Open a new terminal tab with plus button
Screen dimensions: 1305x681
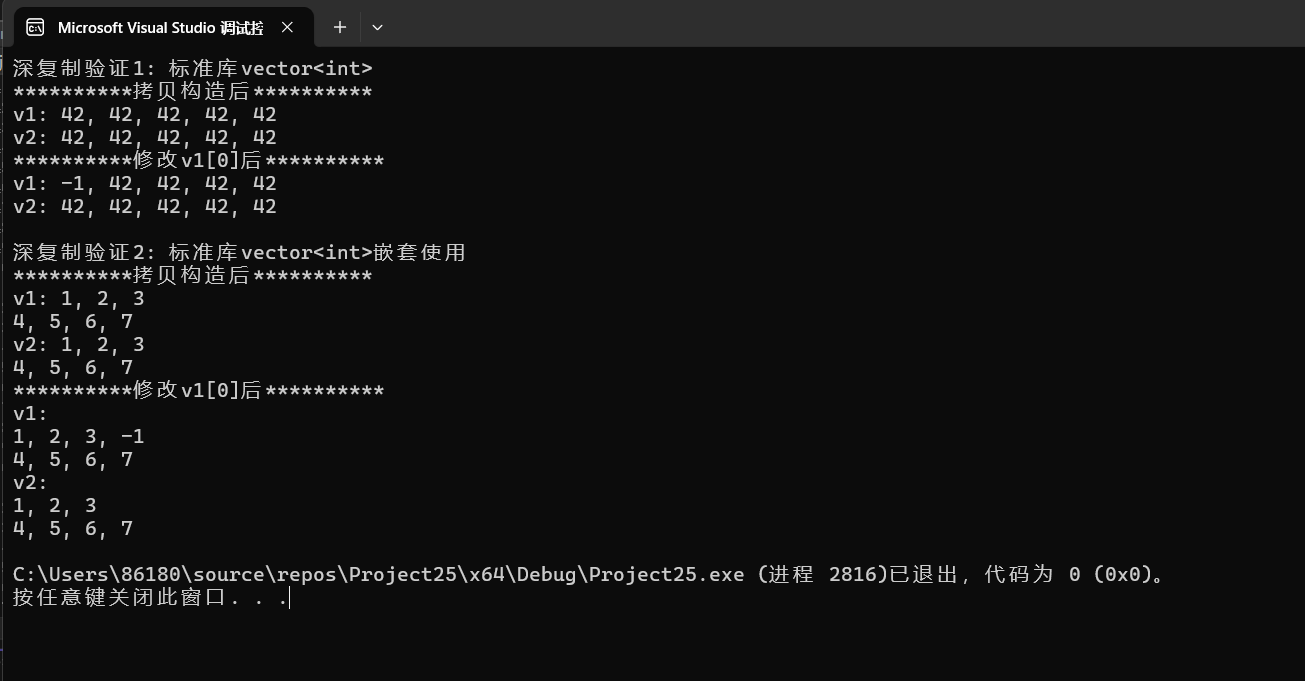point(340,28)
